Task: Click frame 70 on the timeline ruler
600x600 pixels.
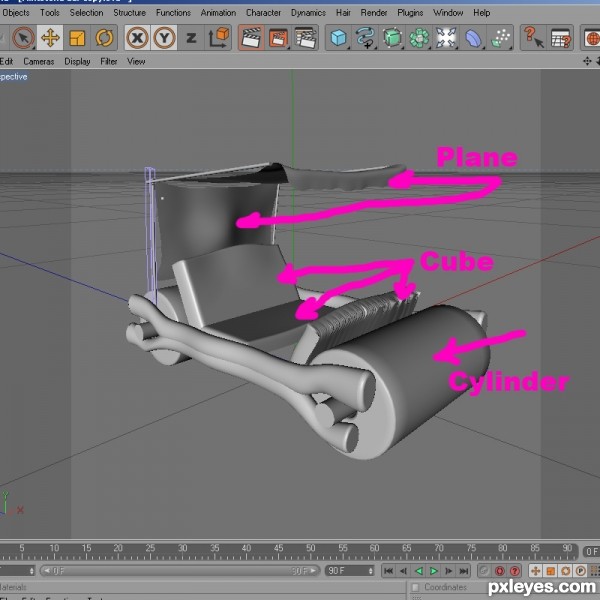Action: pyautogui.click(x=439, y=548)
